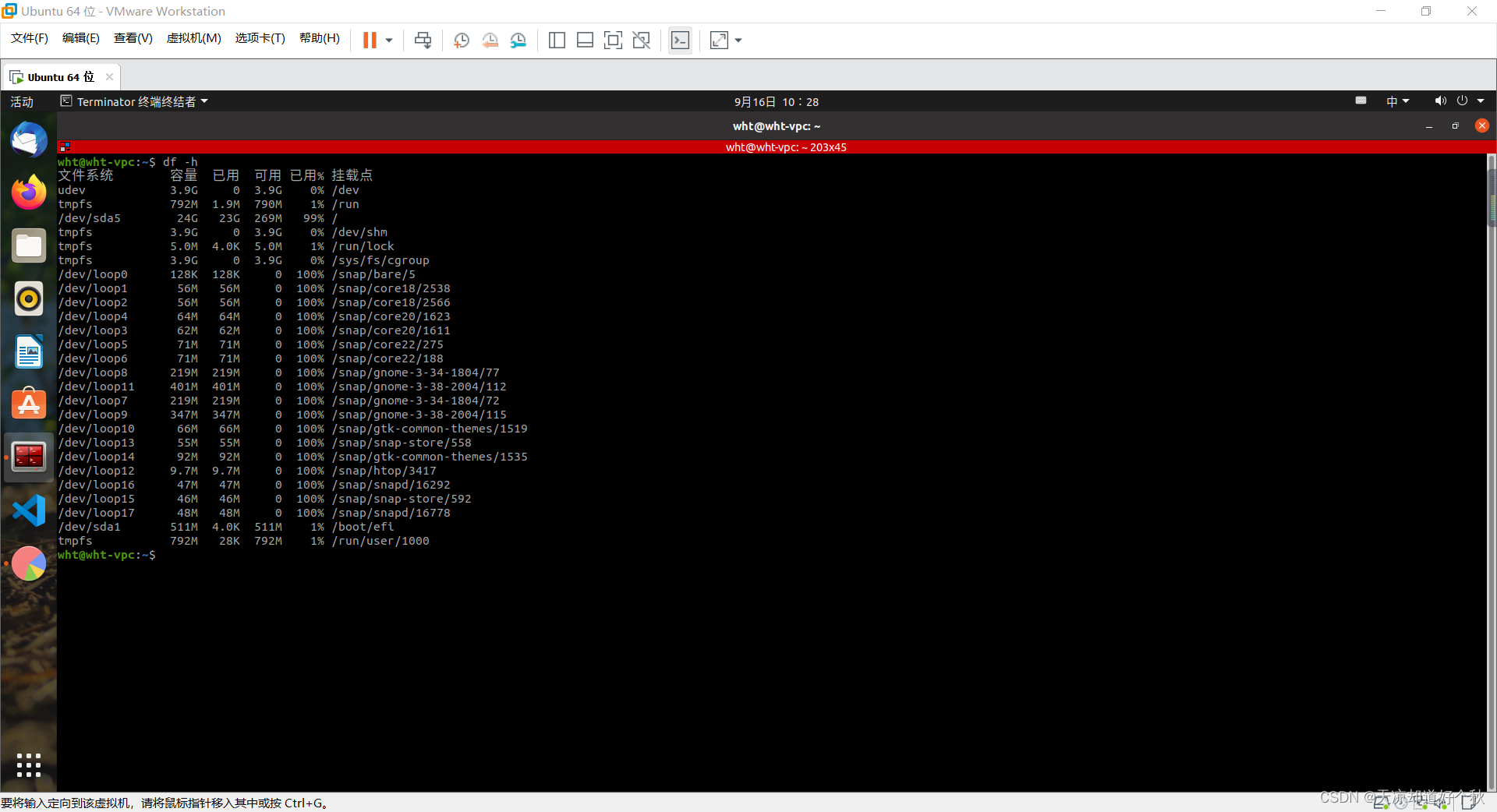The image size is (1497, 812).
Task: Click Terminator terminal icon in dock
Action: pos(29,457)
